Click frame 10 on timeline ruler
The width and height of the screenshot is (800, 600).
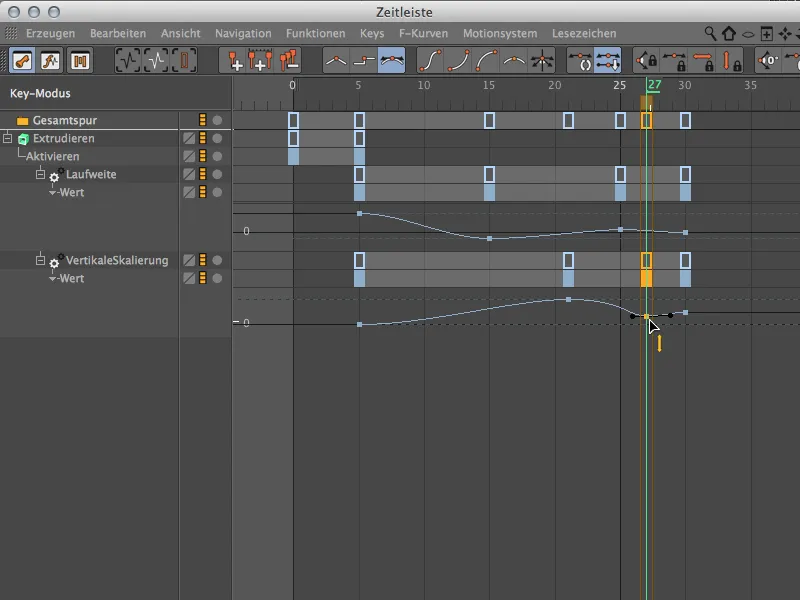point(423,85)
